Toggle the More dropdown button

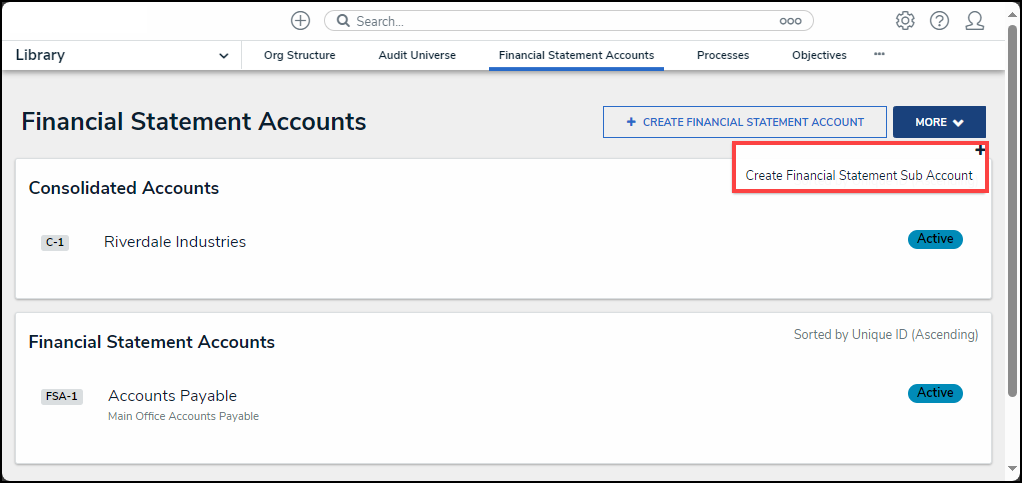click(x=939, y=122)
